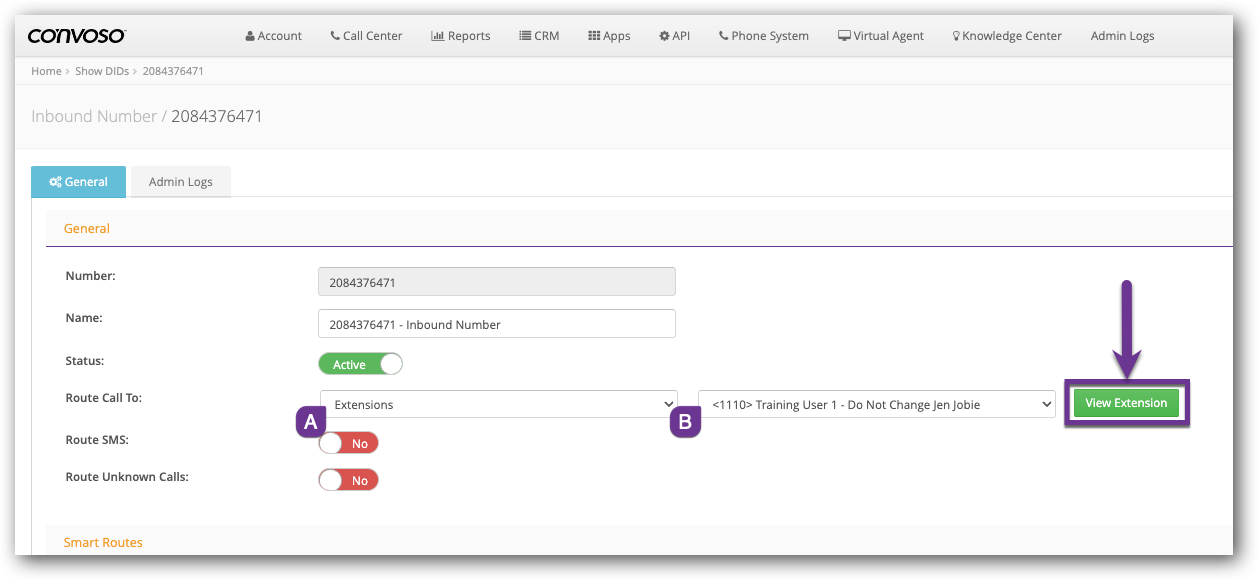
Task: Select the General tab
Action: pos(78,182)
